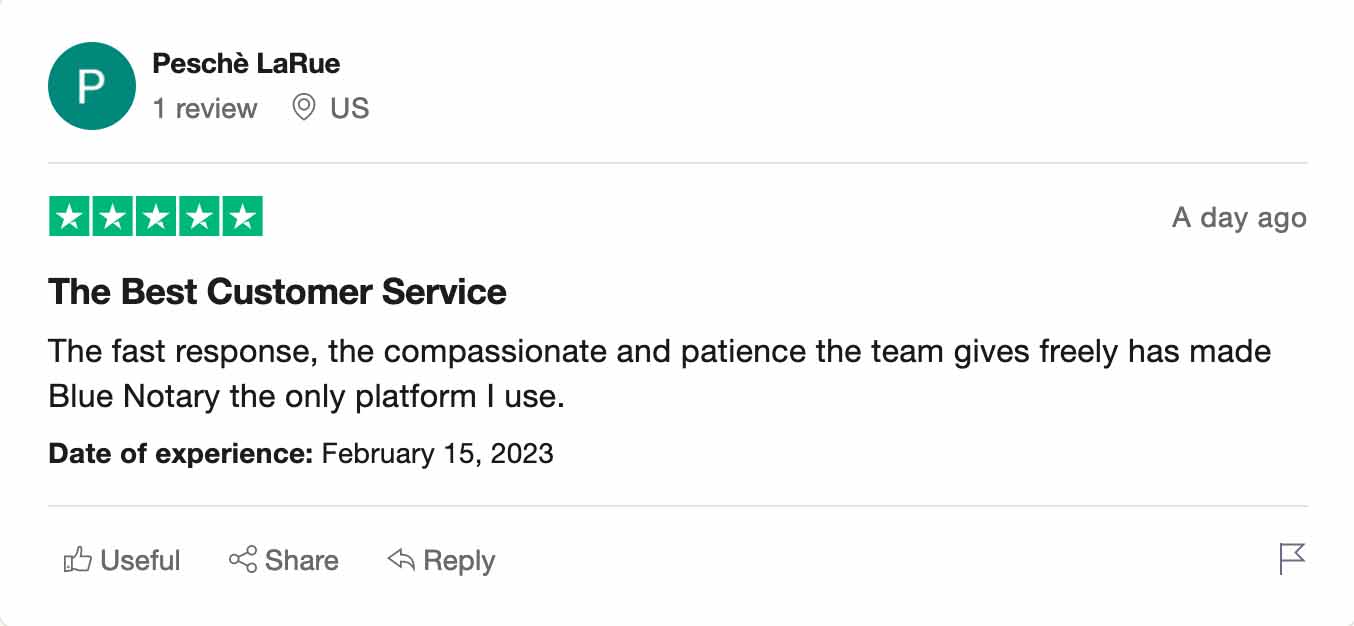Click the Share button label

pos(301,560)
